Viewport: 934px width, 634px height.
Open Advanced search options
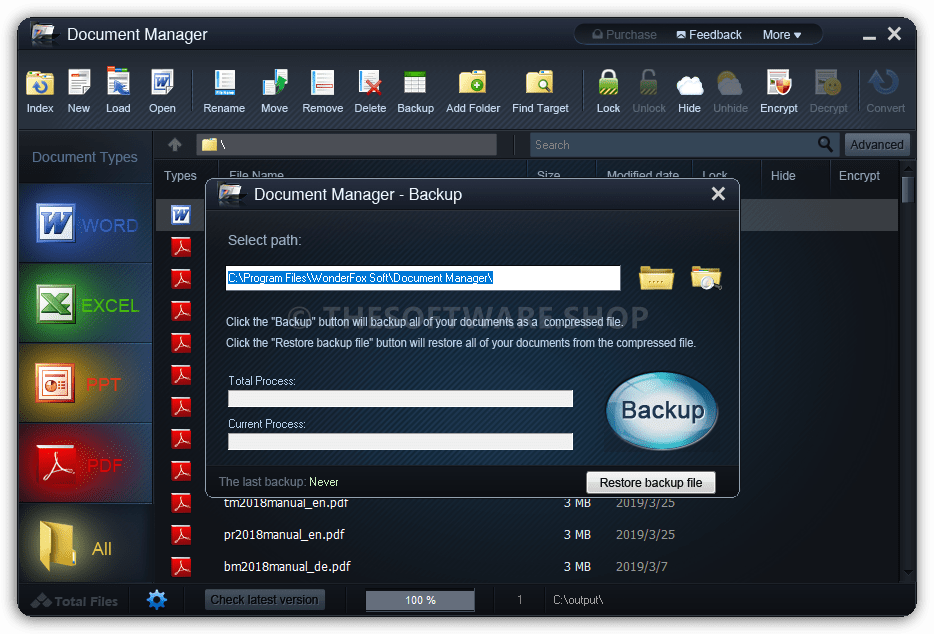point(877,145)
